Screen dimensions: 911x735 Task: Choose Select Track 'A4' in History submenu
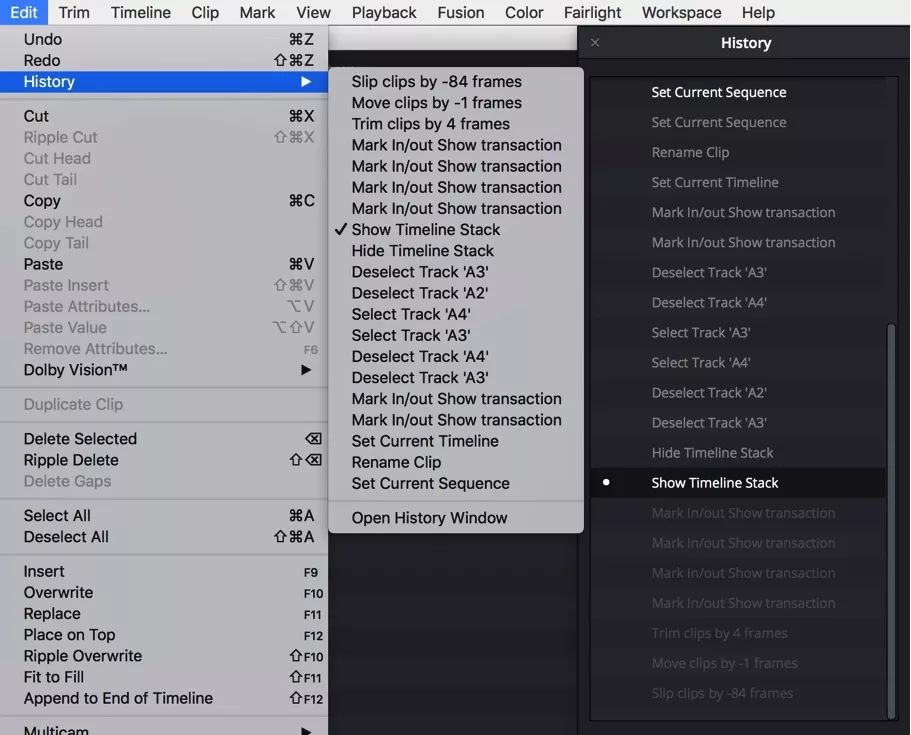pyautogui.click(x=456, y=314)
